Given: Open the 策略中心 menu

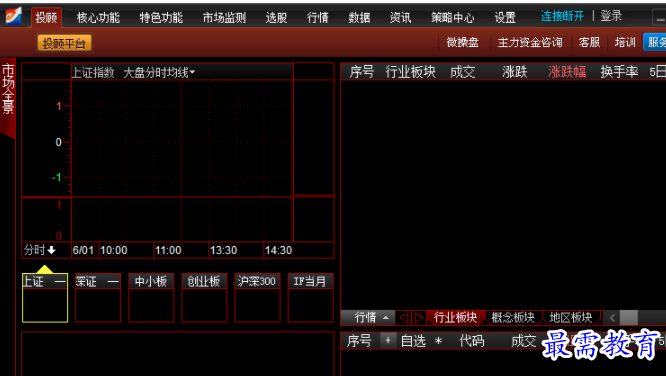Looking at the screenshot, I should tap(453, 18).
